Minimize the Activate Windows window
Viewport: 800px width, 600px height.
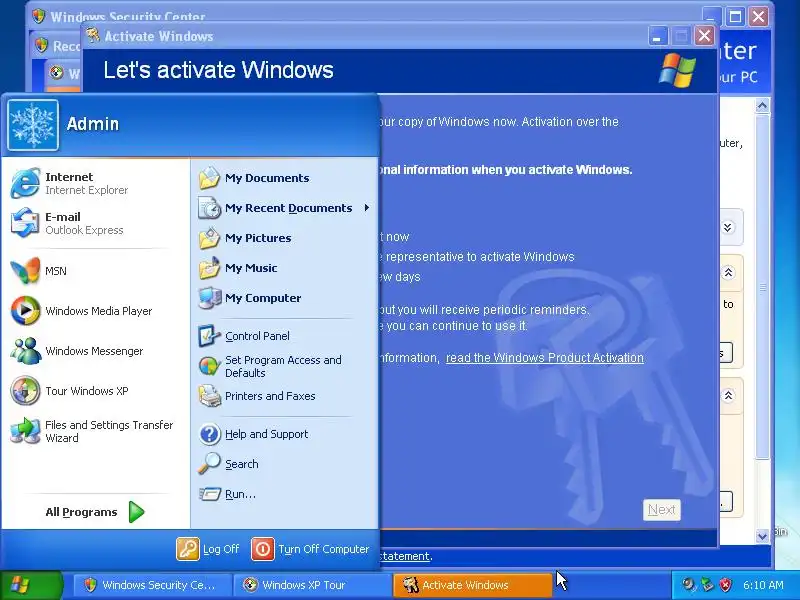[657, 36]
